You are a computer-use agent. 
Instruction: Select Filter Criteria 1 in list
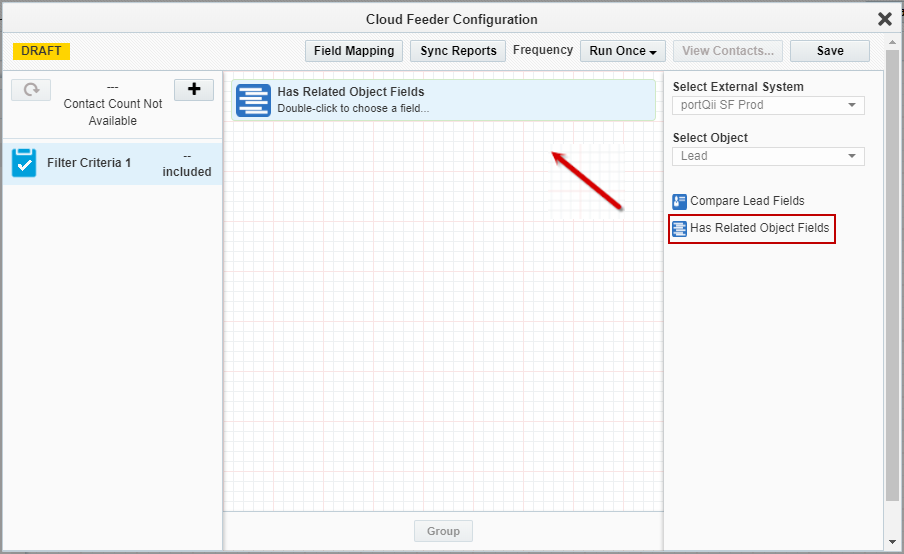point(89,163)
